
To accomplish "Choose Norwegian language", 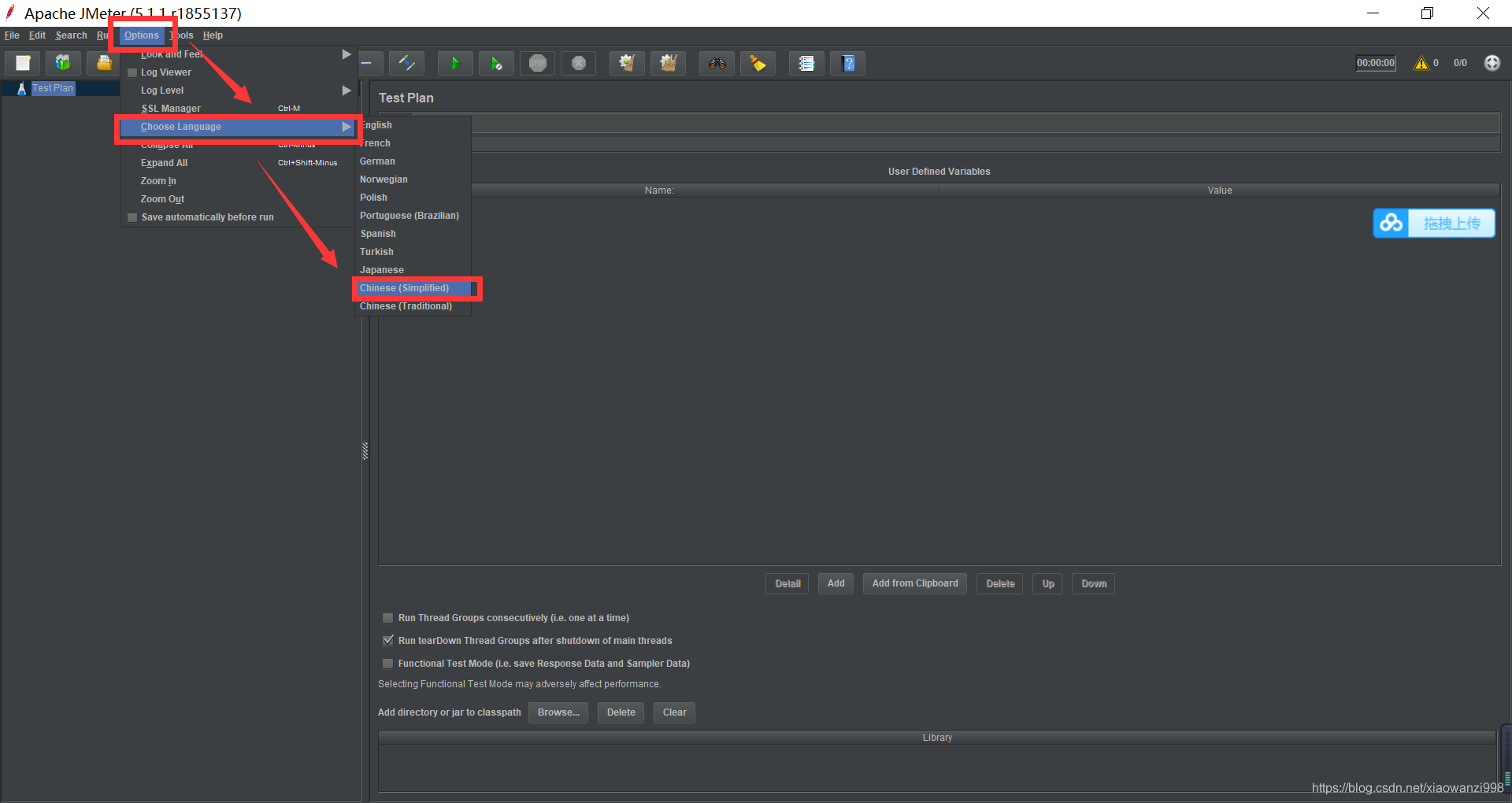I will click(413, 179).
